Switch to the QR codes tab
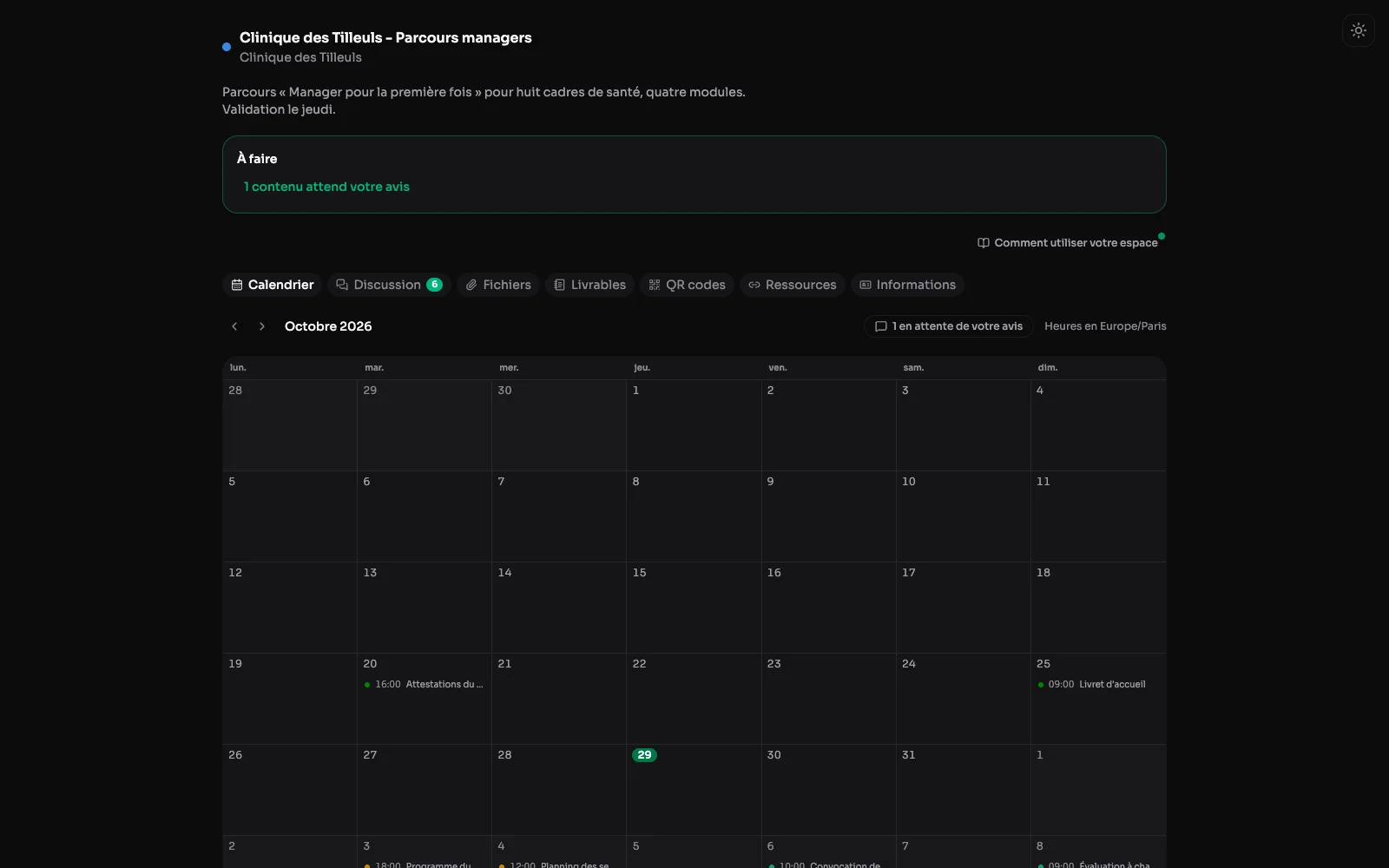This screenshot has width=1389, height=868. click(x=687, y=285)
